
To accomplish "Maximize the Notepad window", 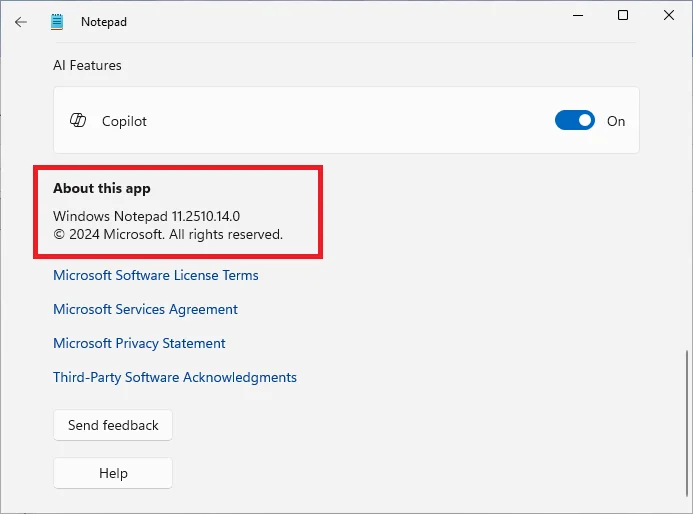I will point(623,15).
